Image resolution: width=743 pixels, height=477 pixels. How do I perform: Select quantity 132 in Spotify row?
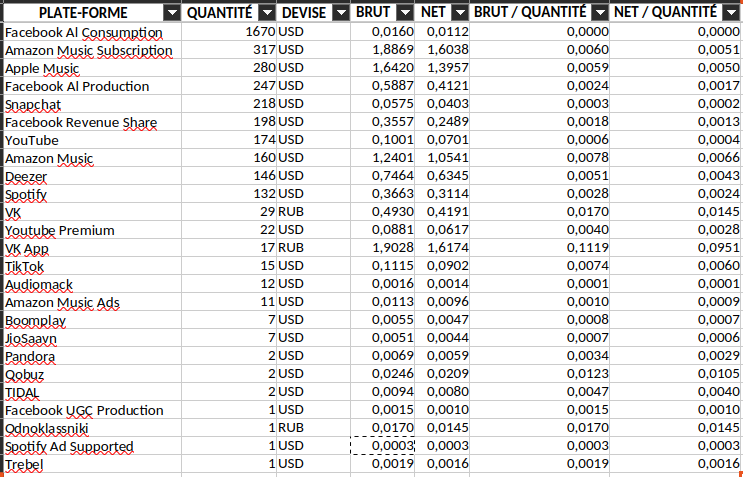[229, 194]
